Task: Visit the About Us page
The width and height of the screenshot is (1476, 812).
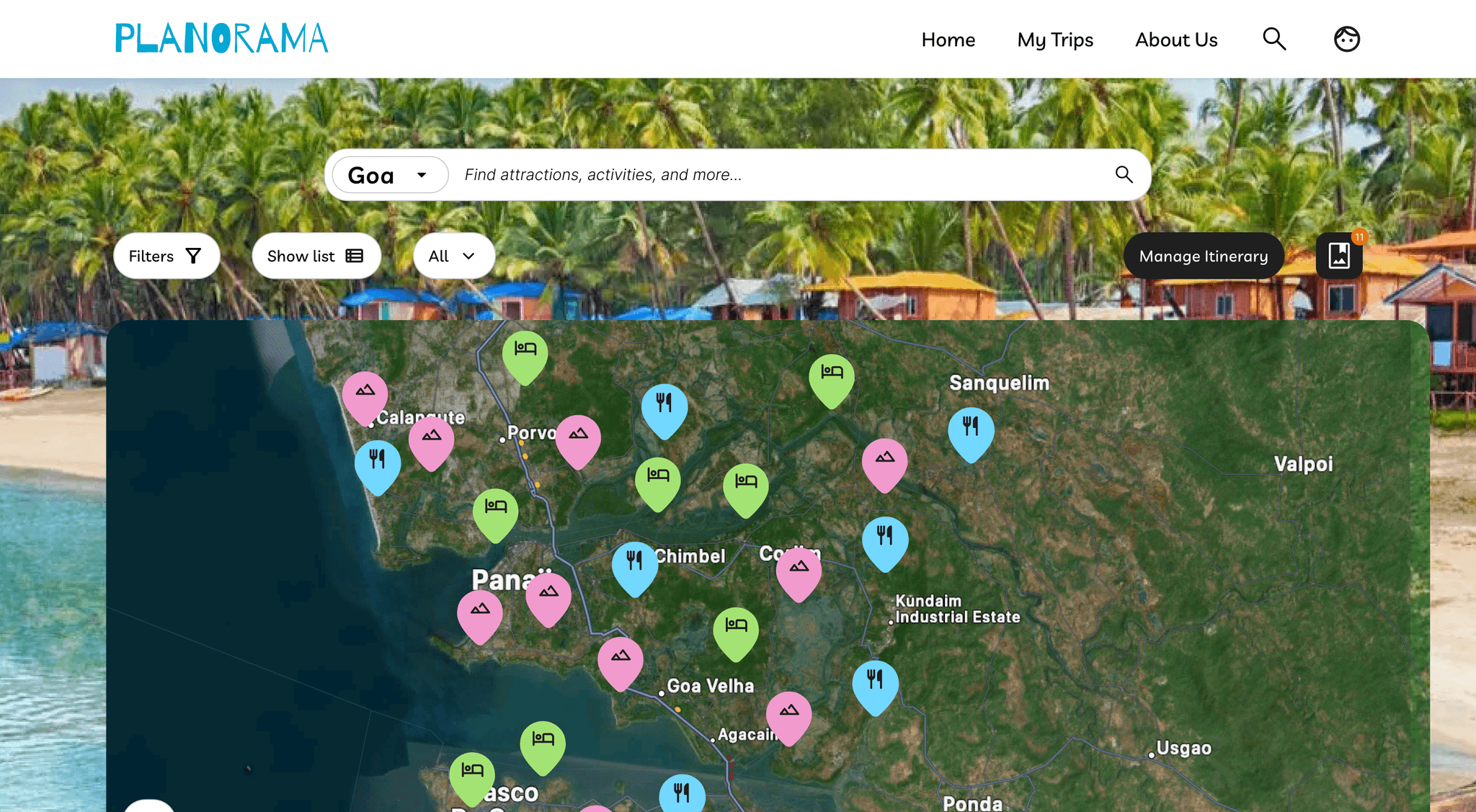Action: pos(1175,40)
